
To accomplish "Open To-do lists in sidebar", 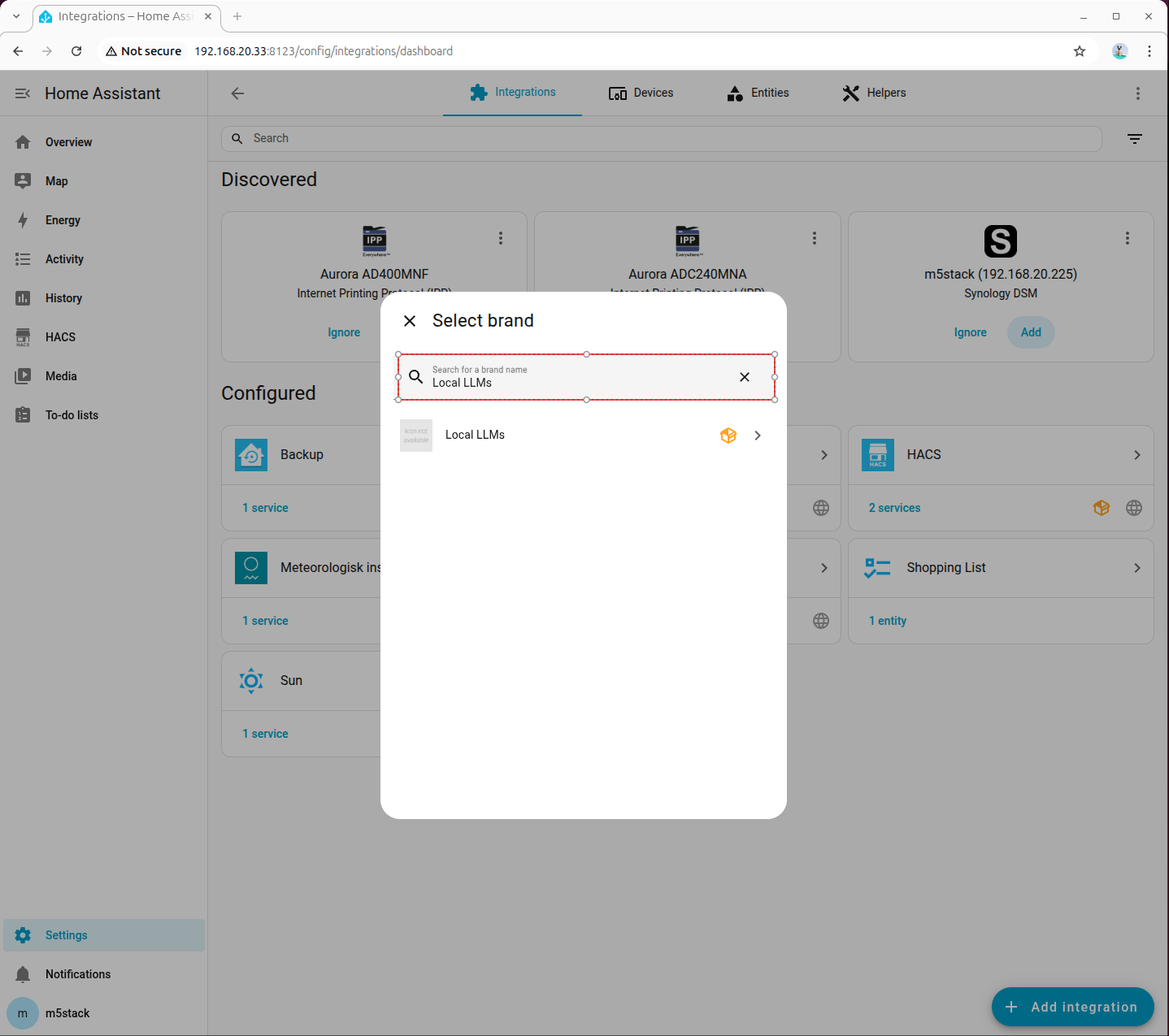I will pyautogui.click(x=72, y=415).
